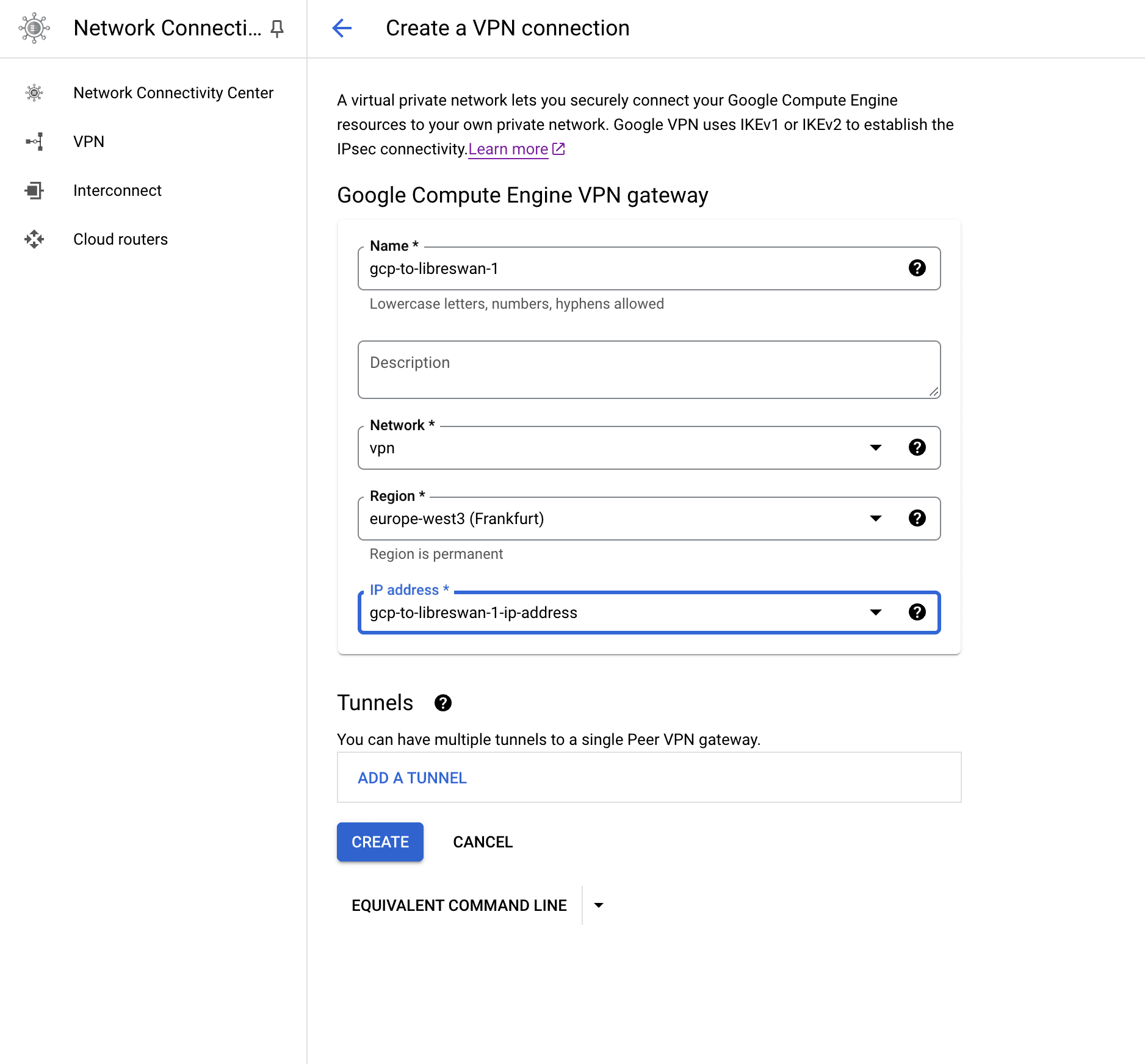
Task: Expand equivalent command line options arrow
Action: point(599,905)
